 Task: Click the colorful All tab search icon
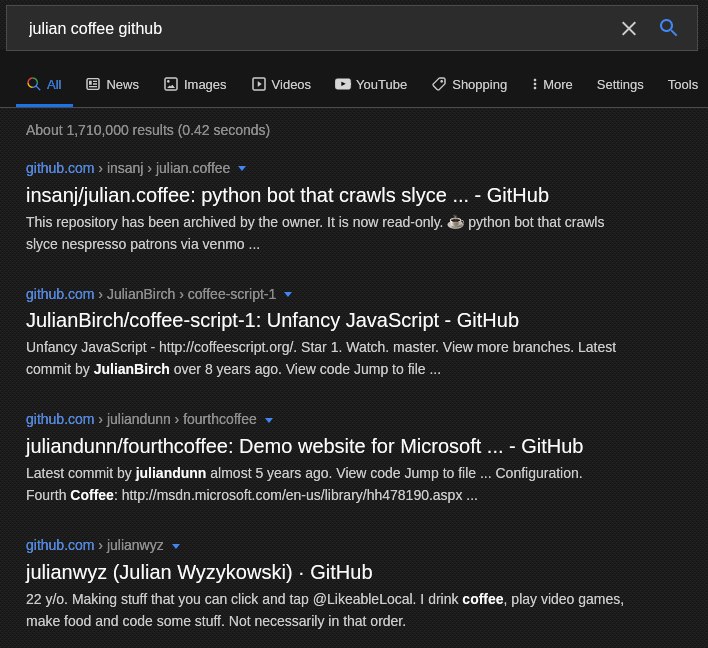[33, 84]
